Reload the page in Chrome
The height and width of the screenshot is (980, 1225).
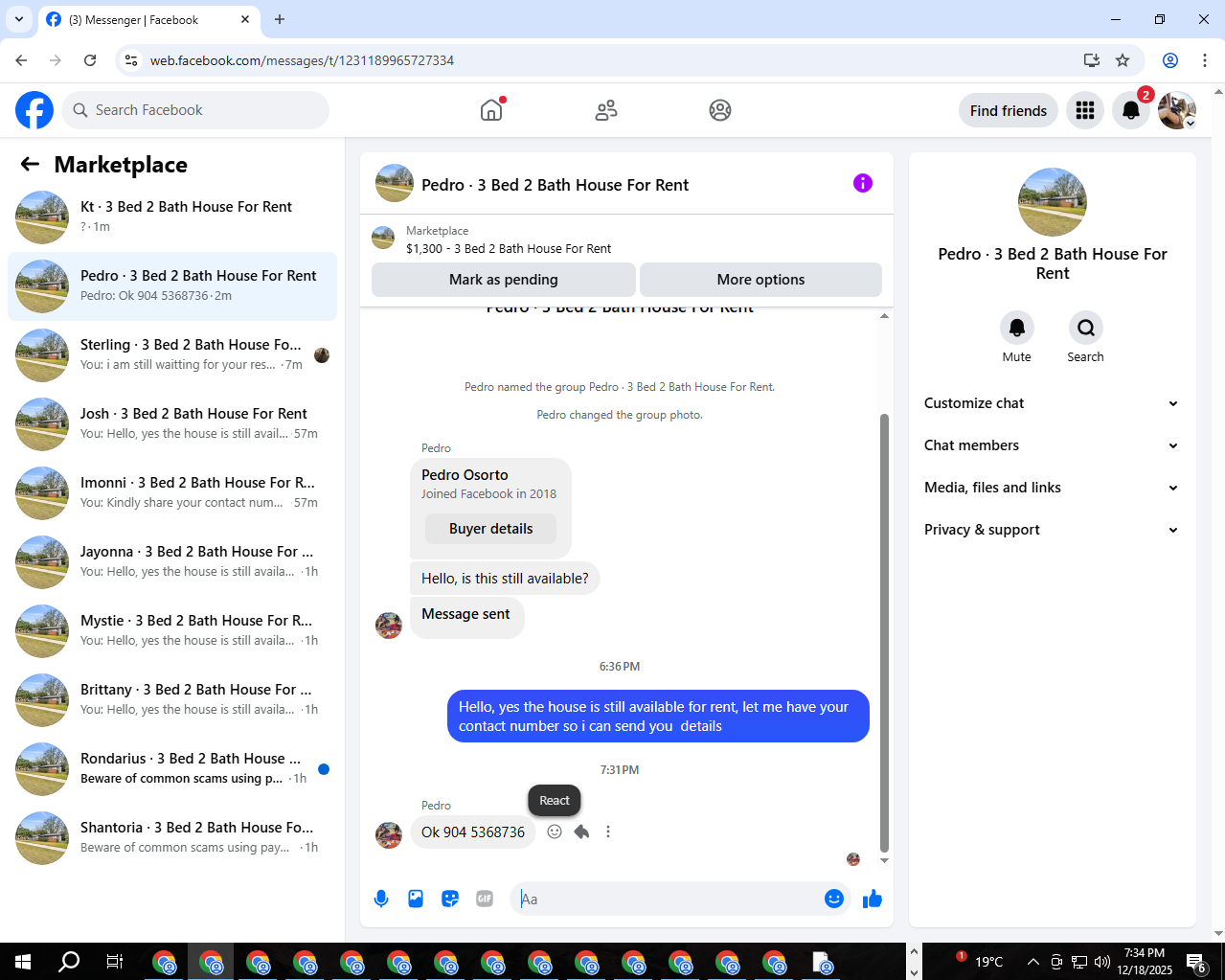click(90, 60)
